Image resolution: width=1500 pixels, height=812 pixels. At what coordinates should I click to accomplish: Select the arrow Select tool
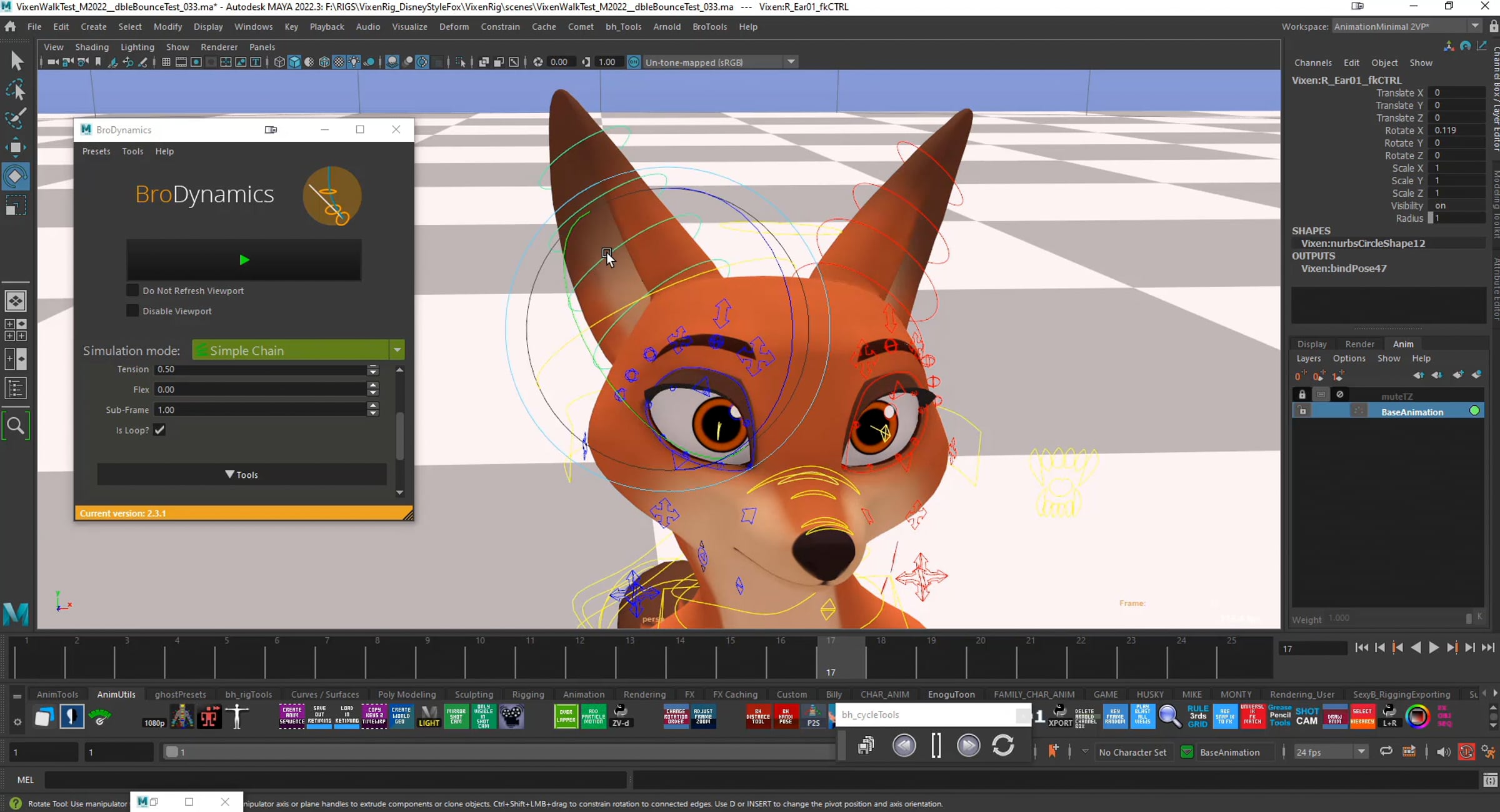tap(16, 61)
